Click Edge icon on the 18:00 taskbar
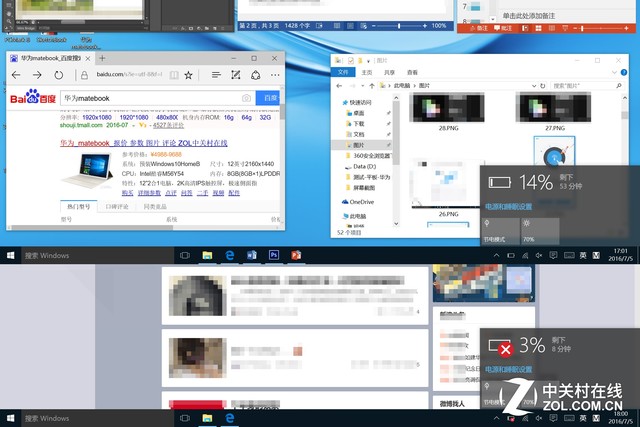 click(229, 418)
